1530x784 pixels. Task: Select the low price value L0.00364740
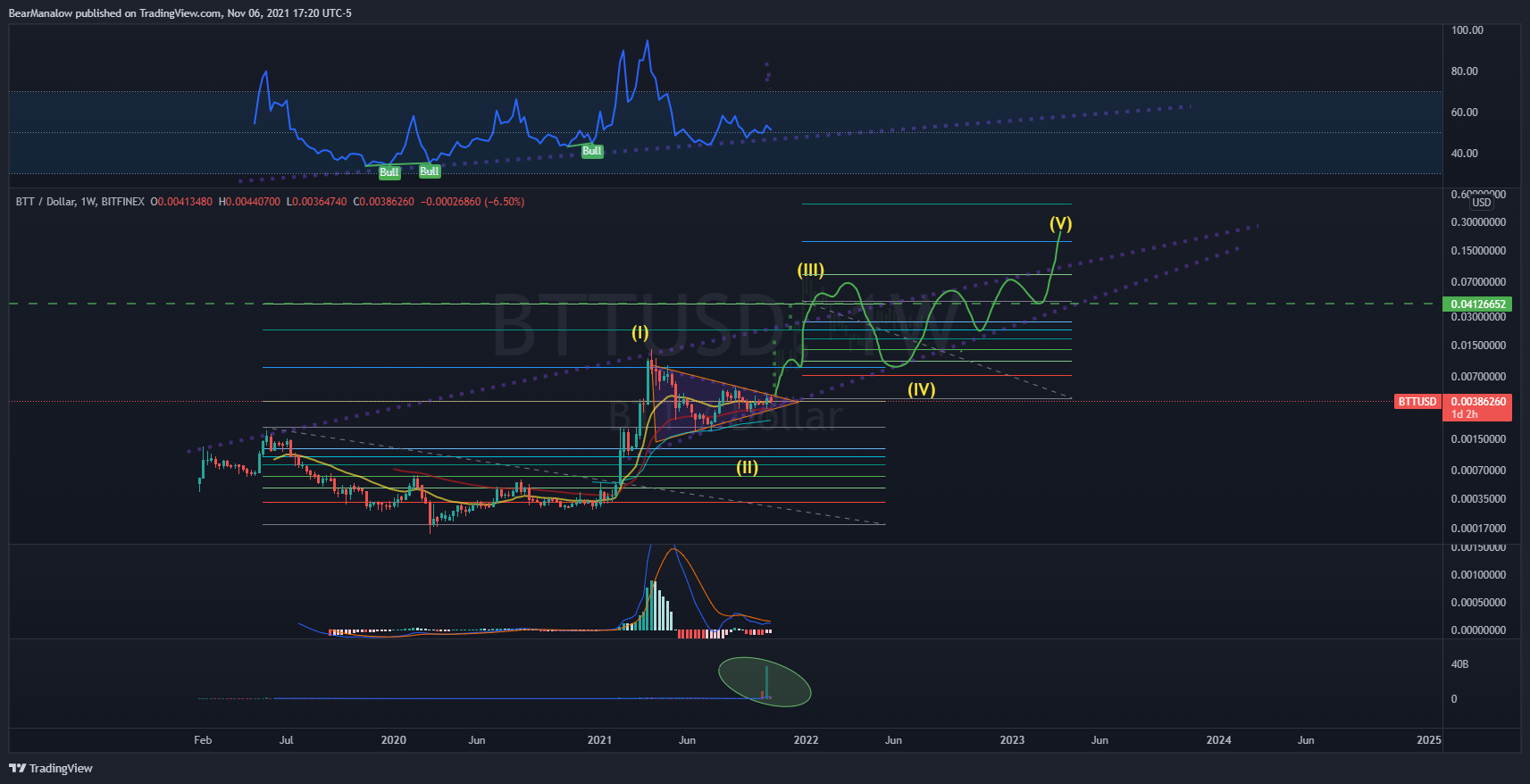317,202
